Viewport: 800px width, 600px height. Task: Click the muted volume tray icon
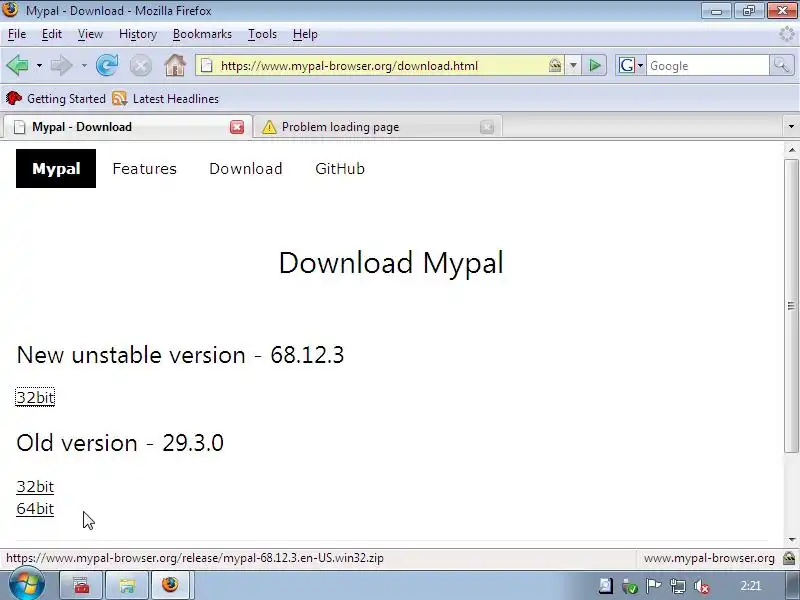[702, 586]
